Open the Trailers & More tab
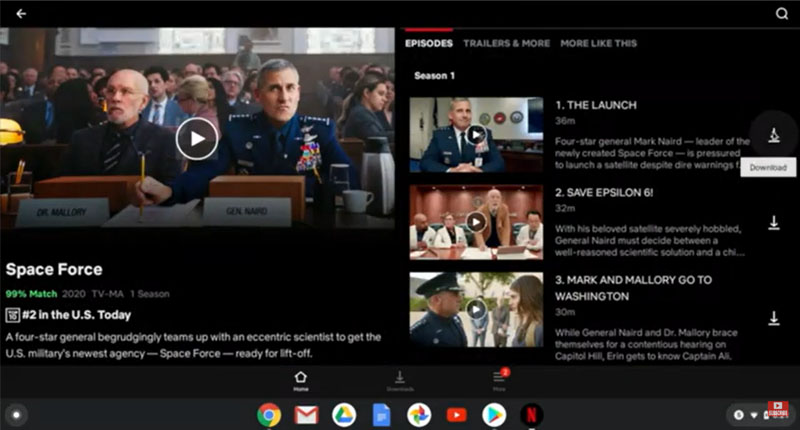Image resolution: width=800 pixels, height=430 pixels. [507, 43]
